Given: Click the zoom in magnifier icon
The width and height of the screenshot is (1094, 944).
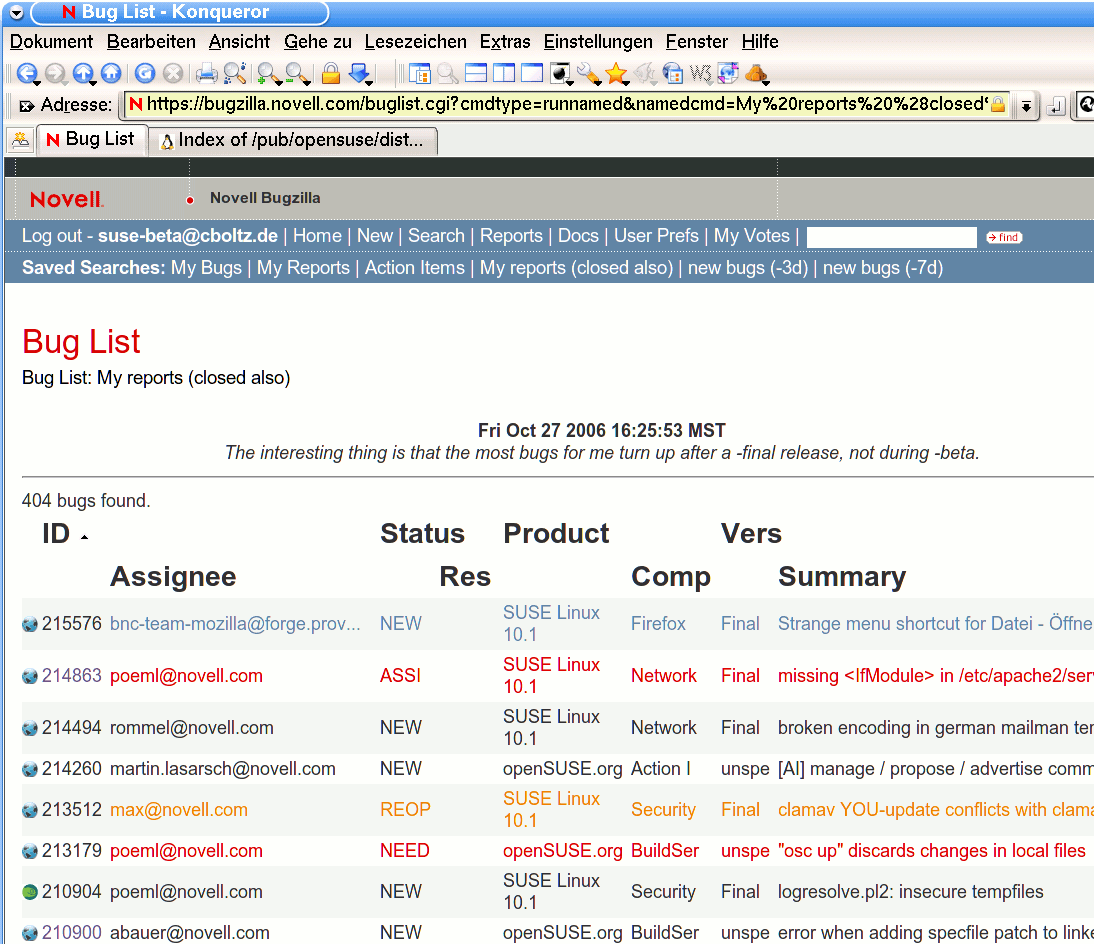Looking at the screenshot, I should click(x=267, y=73).
